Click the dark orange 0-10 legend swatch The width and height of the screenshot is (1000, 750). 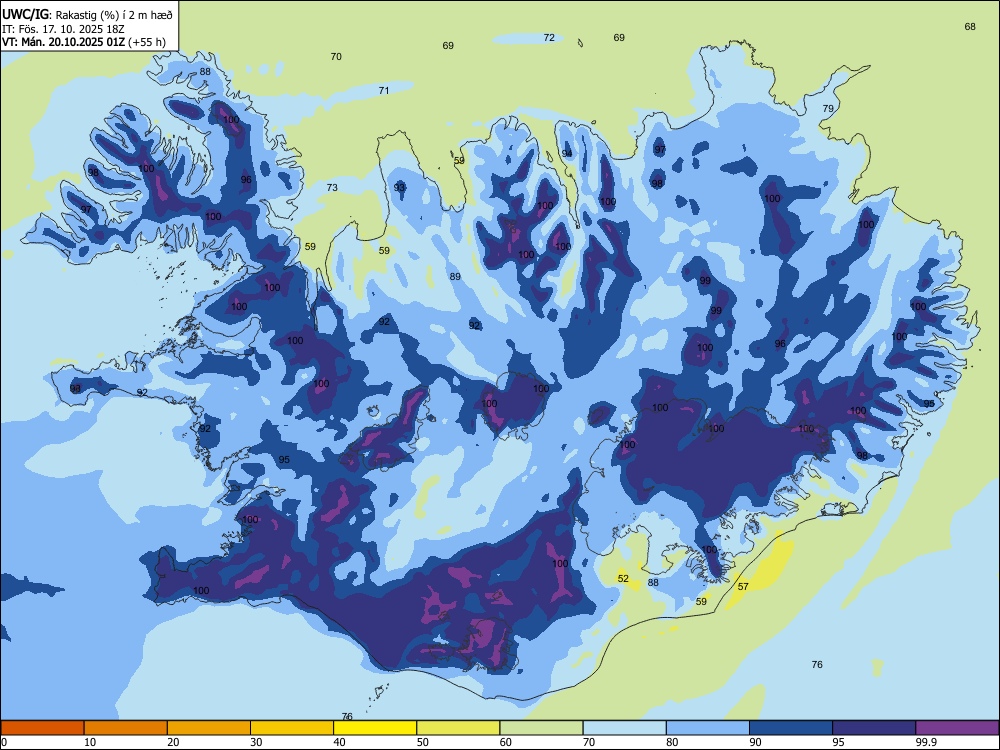click(x=42, y=728)
